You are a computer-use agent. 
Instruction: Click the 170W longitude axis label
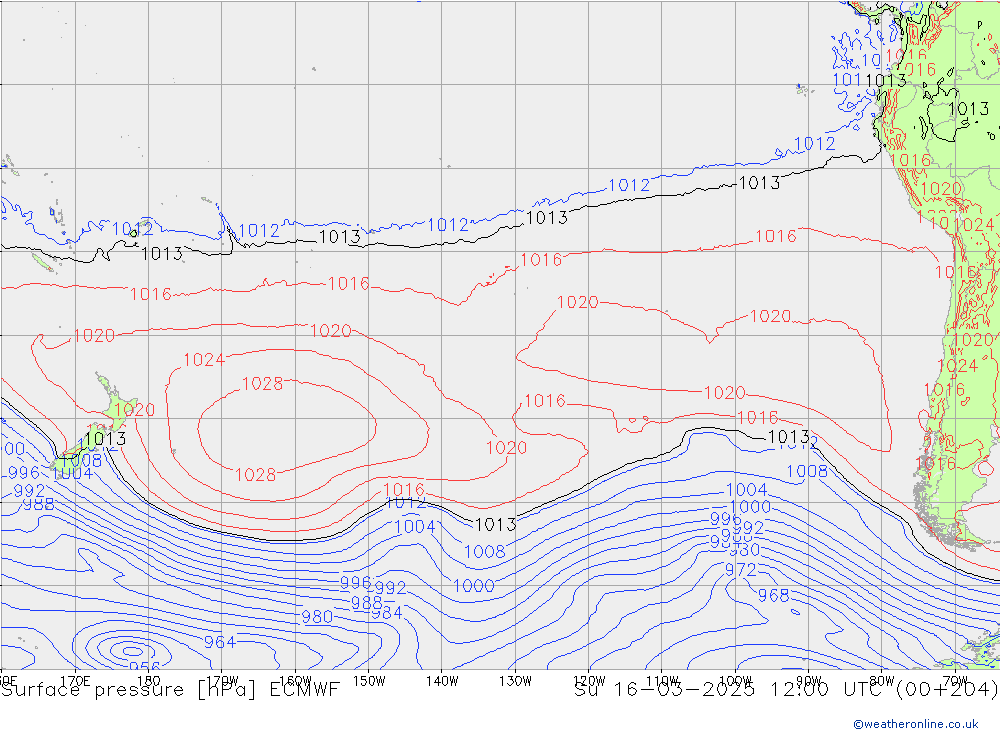click(222, 681)
